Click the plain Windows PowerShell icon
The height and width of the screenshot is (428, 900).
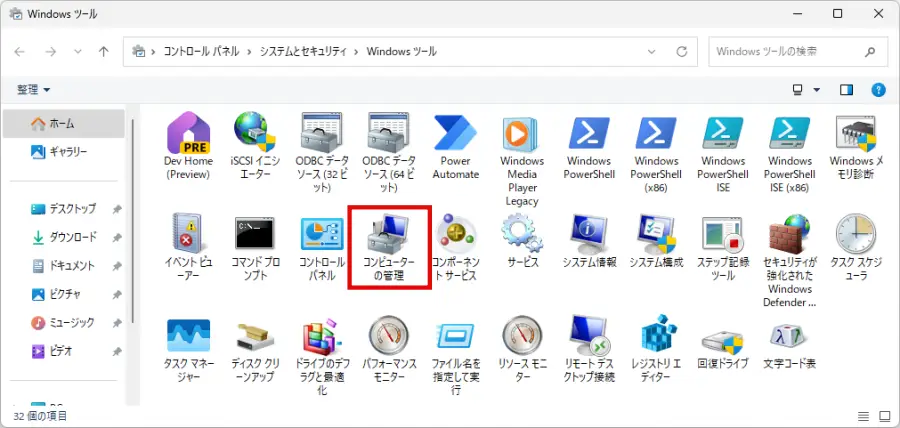click(x=589, y=133)
